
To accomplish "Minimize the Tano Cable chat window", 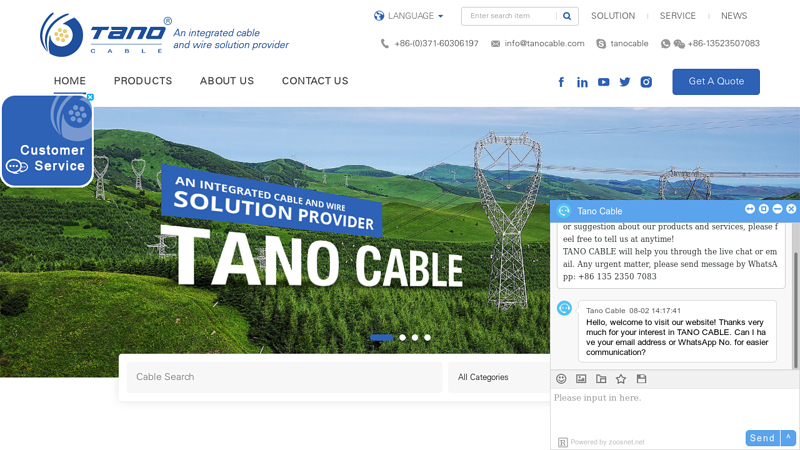I will click(x=777, y=209).
